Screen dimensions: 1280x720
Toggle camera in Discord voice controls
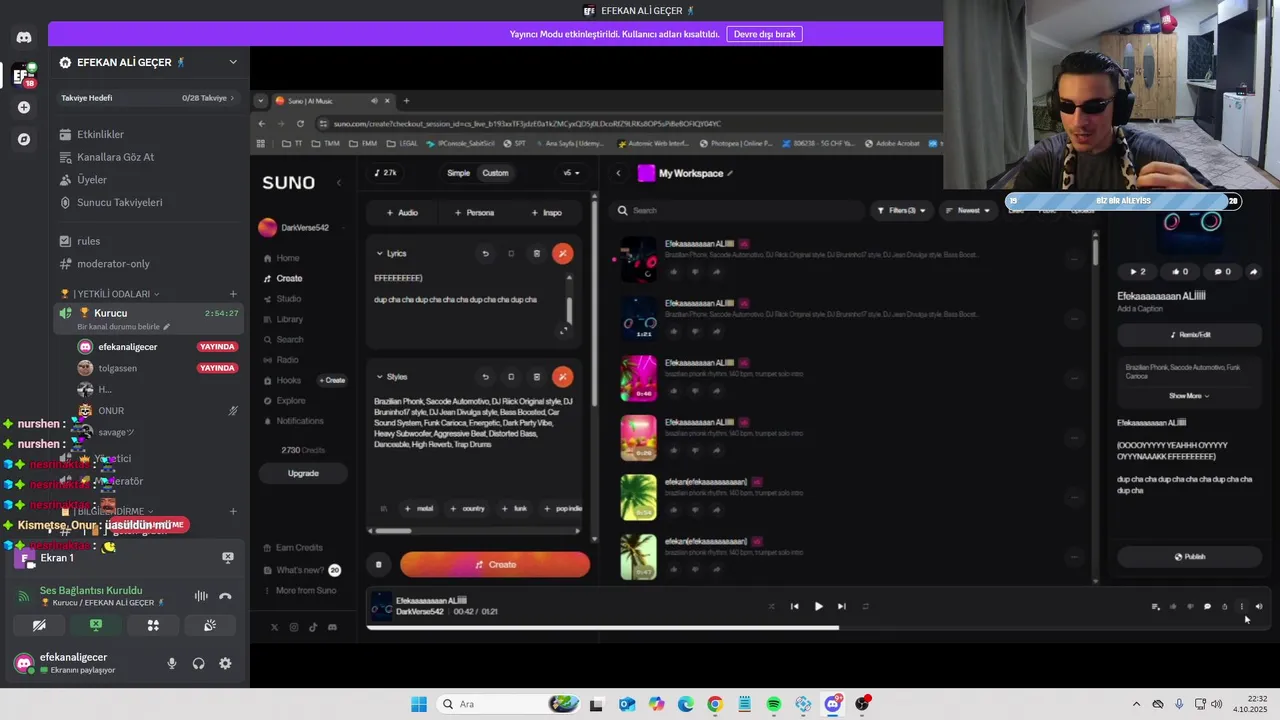(x=39, y=625)
